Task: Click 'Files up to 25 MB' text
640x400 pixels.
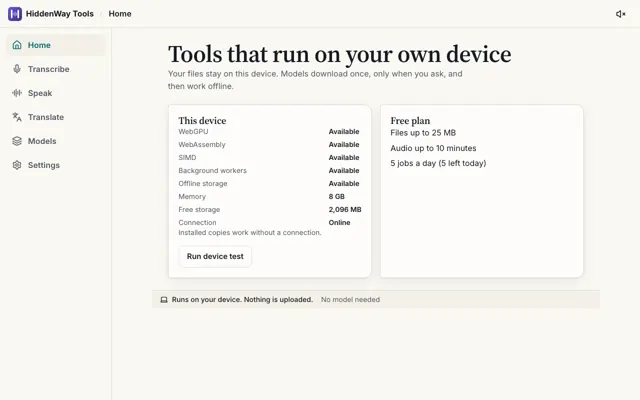Action: (423, 133)
